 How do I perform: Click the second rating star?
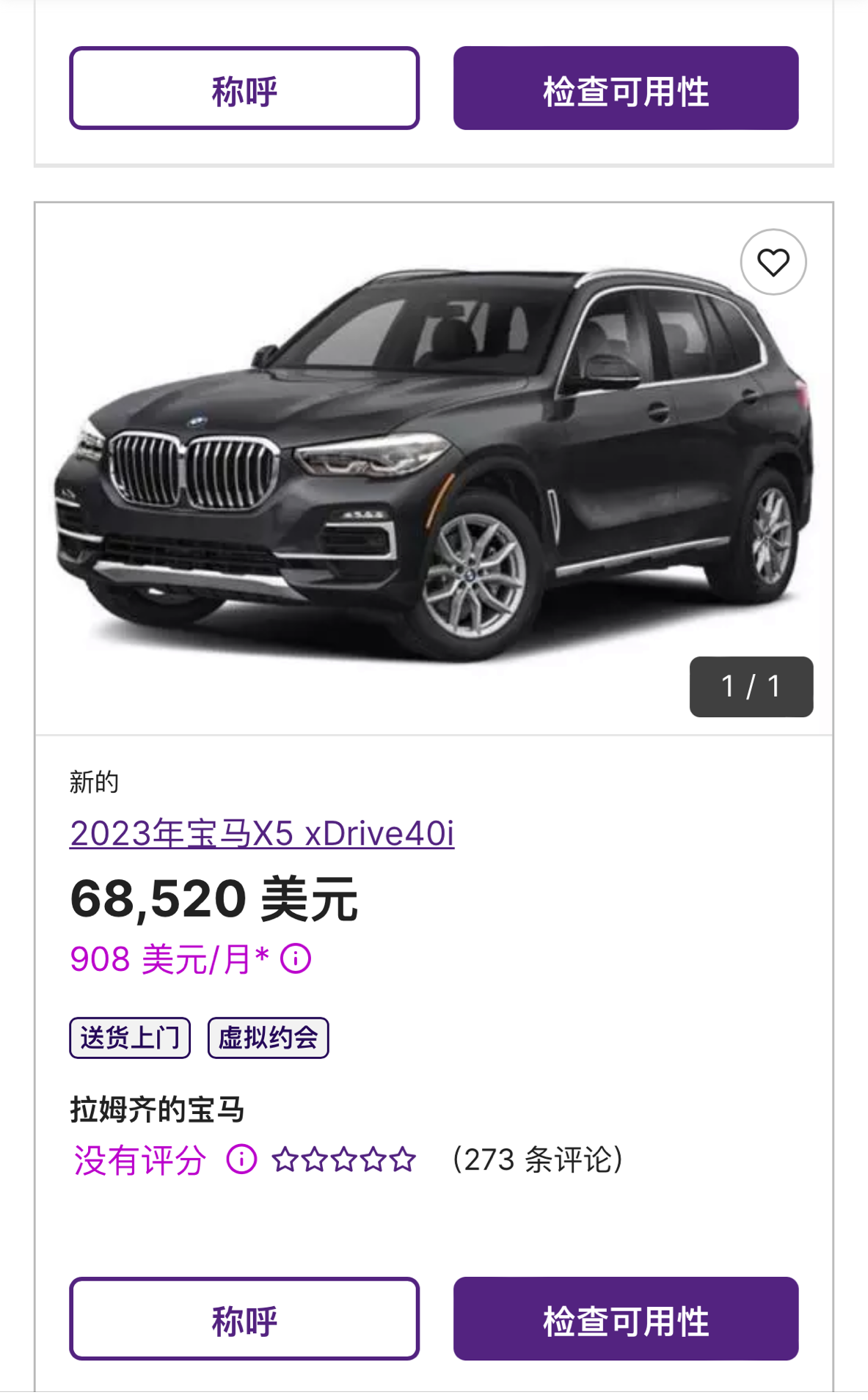tap(314, 1159)
